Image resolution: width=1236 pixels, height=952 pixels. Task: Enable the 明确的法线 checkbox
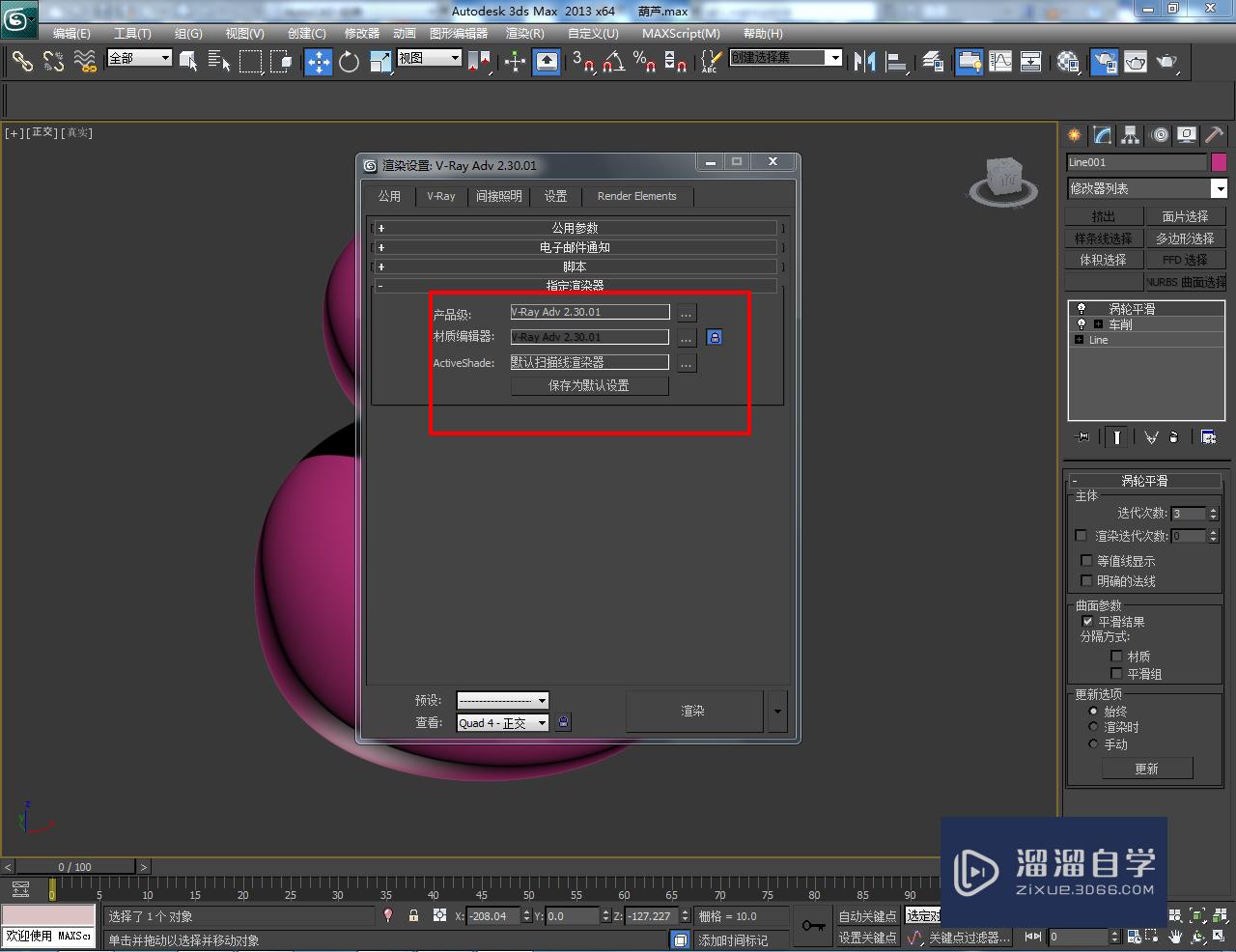tap(1087, 580)
